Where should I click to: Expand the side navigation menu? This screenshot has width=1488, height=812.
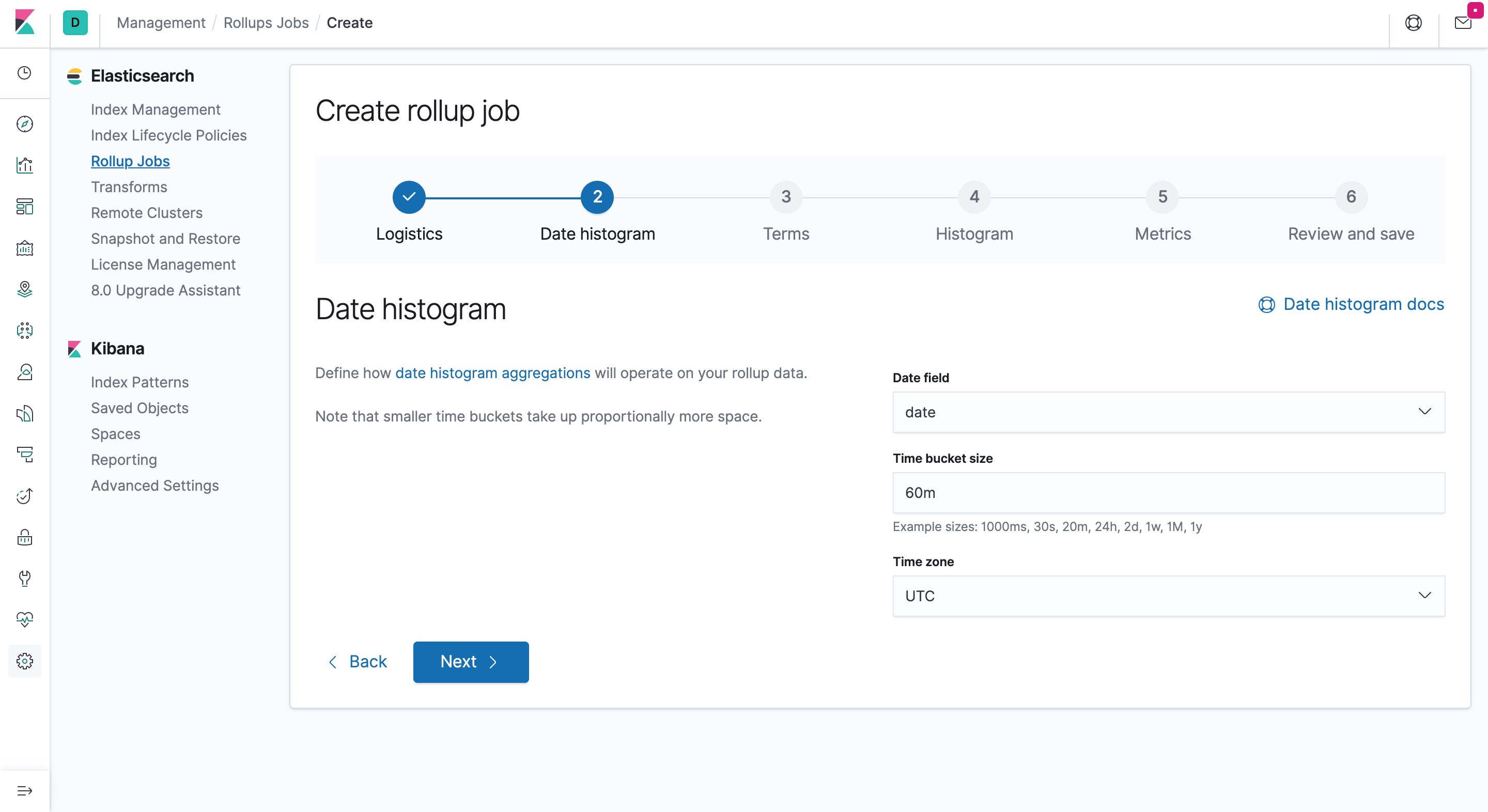point(24,791)
